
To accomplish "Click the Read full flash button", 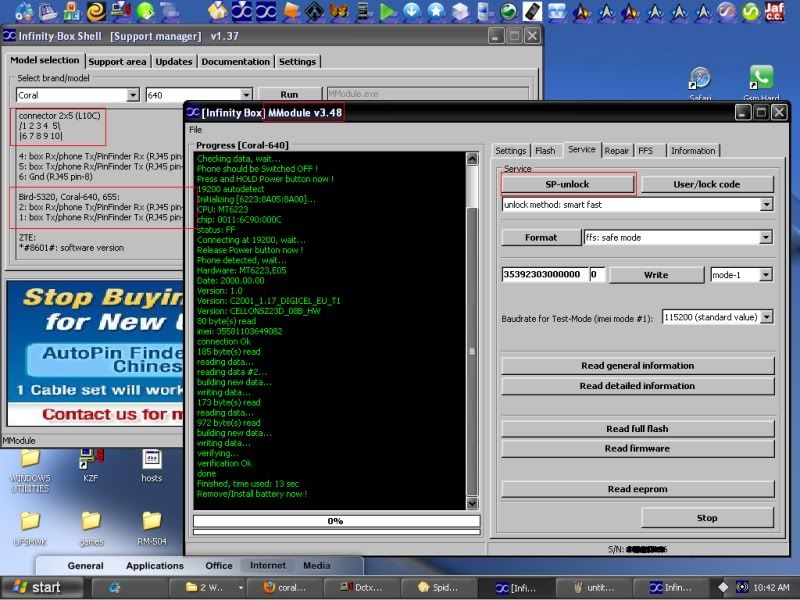I will tap(637, 429).
